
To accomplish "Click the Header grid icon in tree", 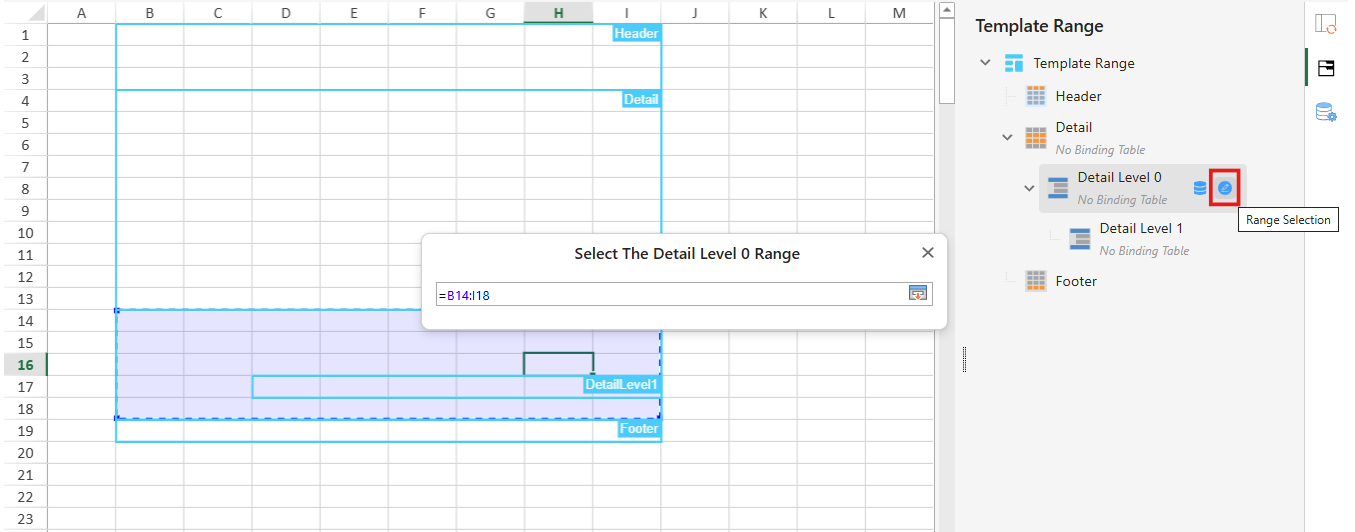I will [1036, 97].
